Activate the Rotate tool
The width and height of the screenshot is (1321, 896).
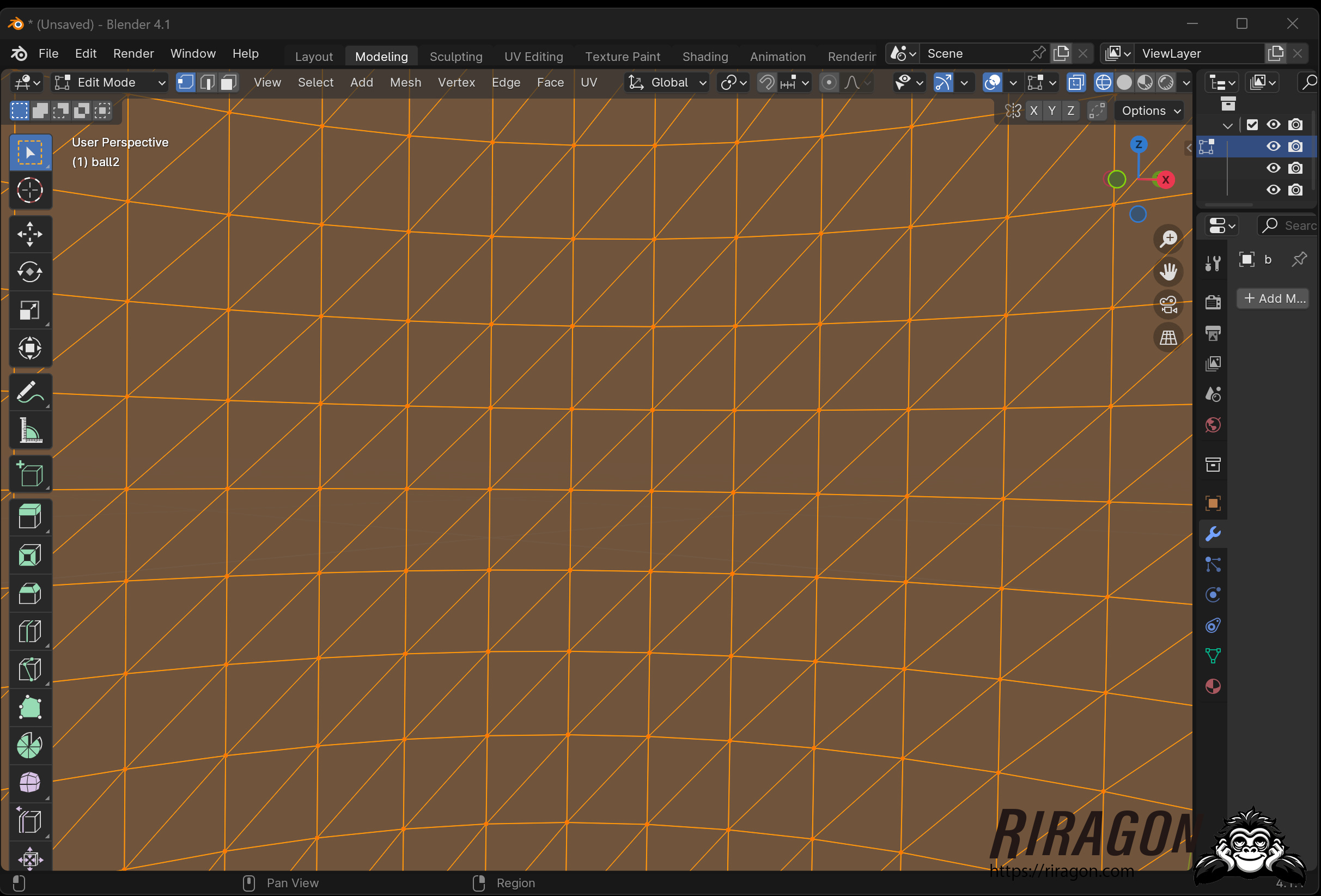point(29,272)
